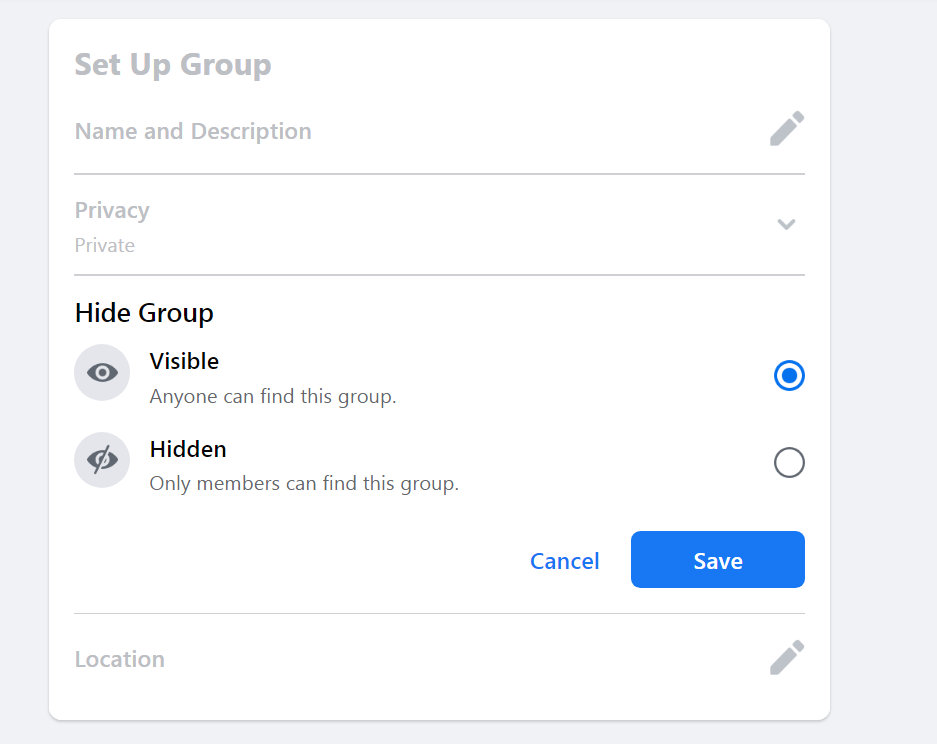The image size is (937, 744).
Task: Expand the Privacy chevron arrow
Action: click(x=786, y=224)
